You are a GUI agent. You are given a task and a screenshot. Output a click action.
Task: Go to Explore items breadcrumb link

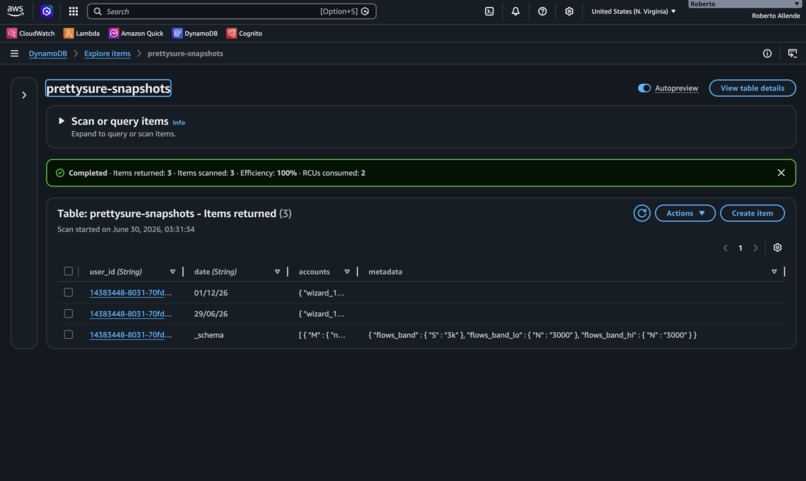pyautogui.click(x=107, y=53)
